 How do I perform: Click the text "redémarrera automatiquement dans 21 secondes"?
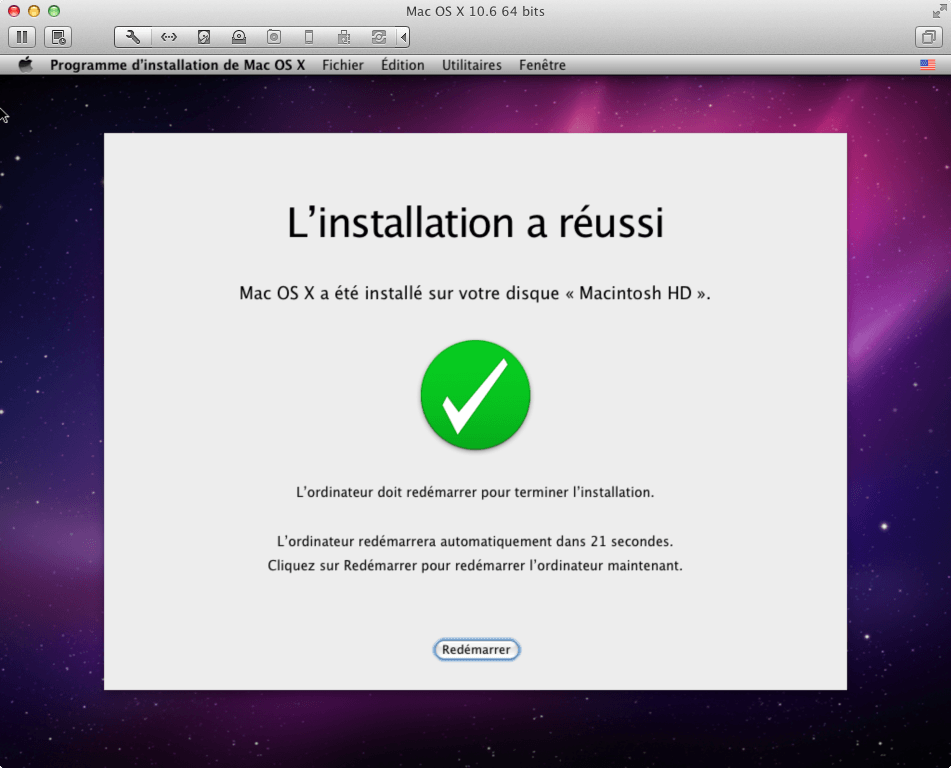click(x=516, y=541)
